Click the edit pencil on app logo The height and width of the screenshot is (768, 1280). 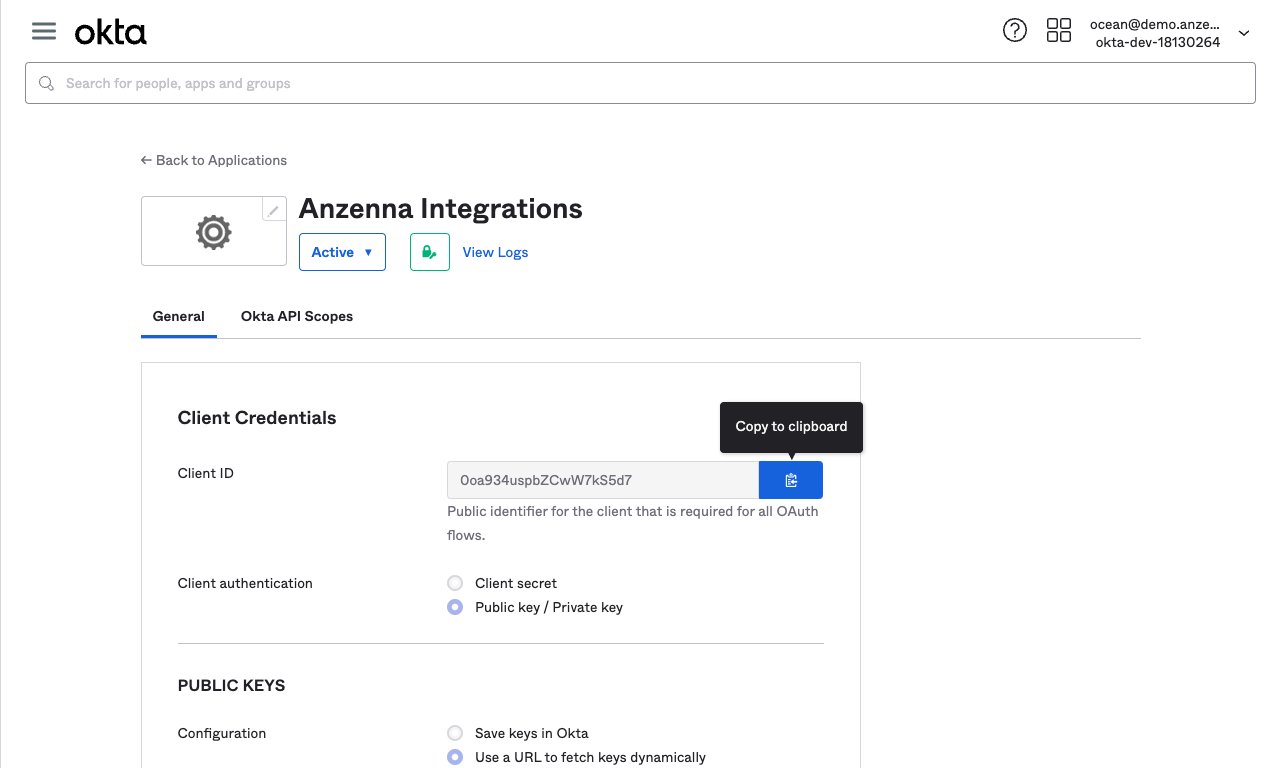pos(273,211)
